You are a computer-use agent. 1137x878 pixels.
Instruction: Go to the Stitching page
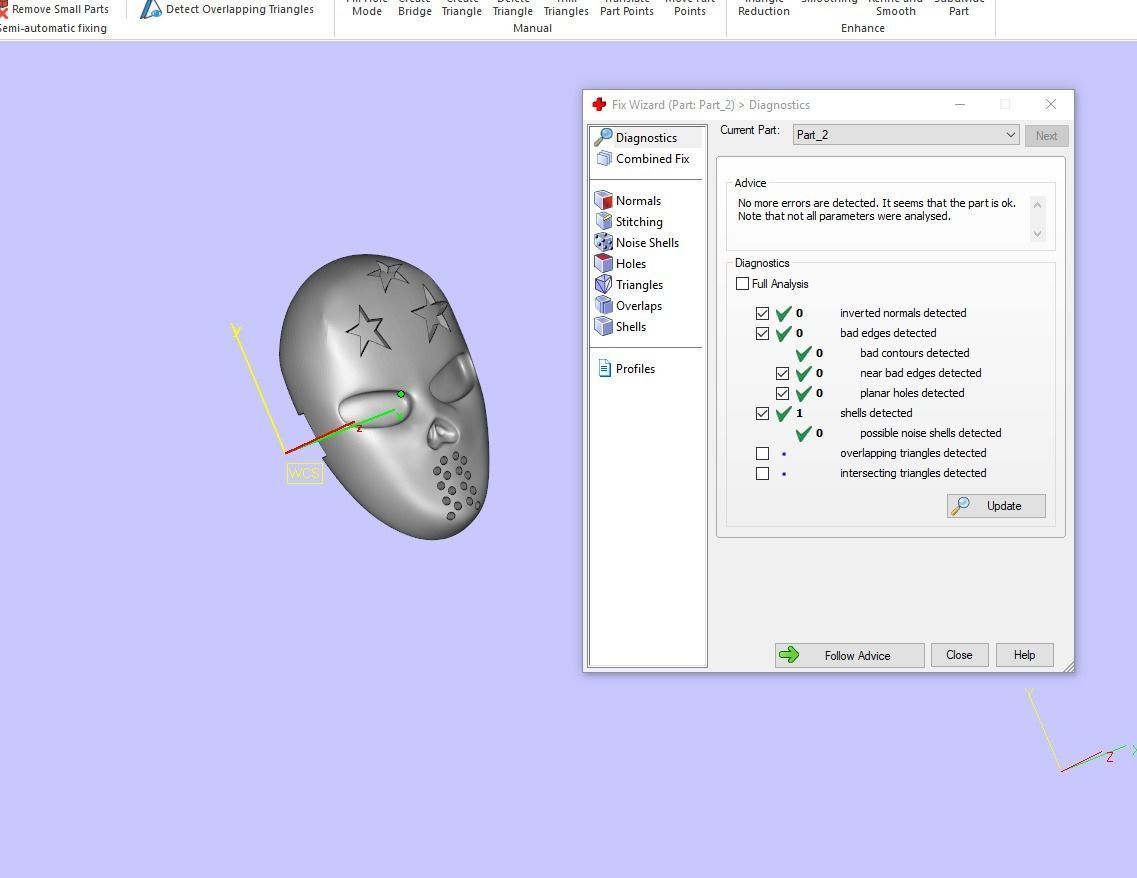(x=629, y=221)
